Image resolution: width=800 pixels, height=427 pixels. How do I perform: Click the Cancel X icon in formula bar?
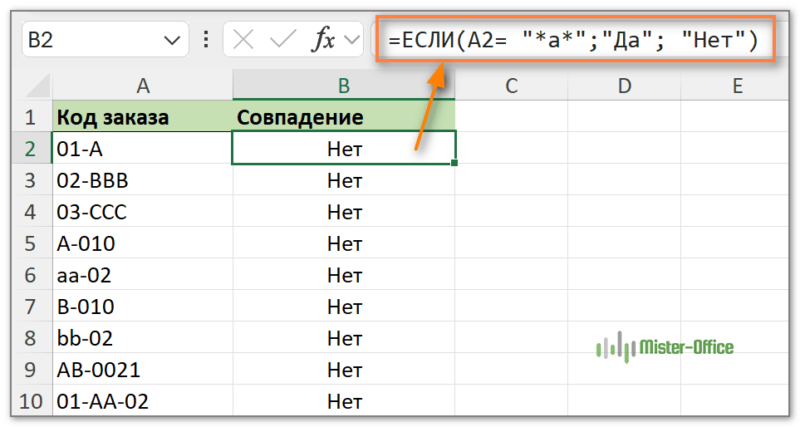tap(245, 41)
